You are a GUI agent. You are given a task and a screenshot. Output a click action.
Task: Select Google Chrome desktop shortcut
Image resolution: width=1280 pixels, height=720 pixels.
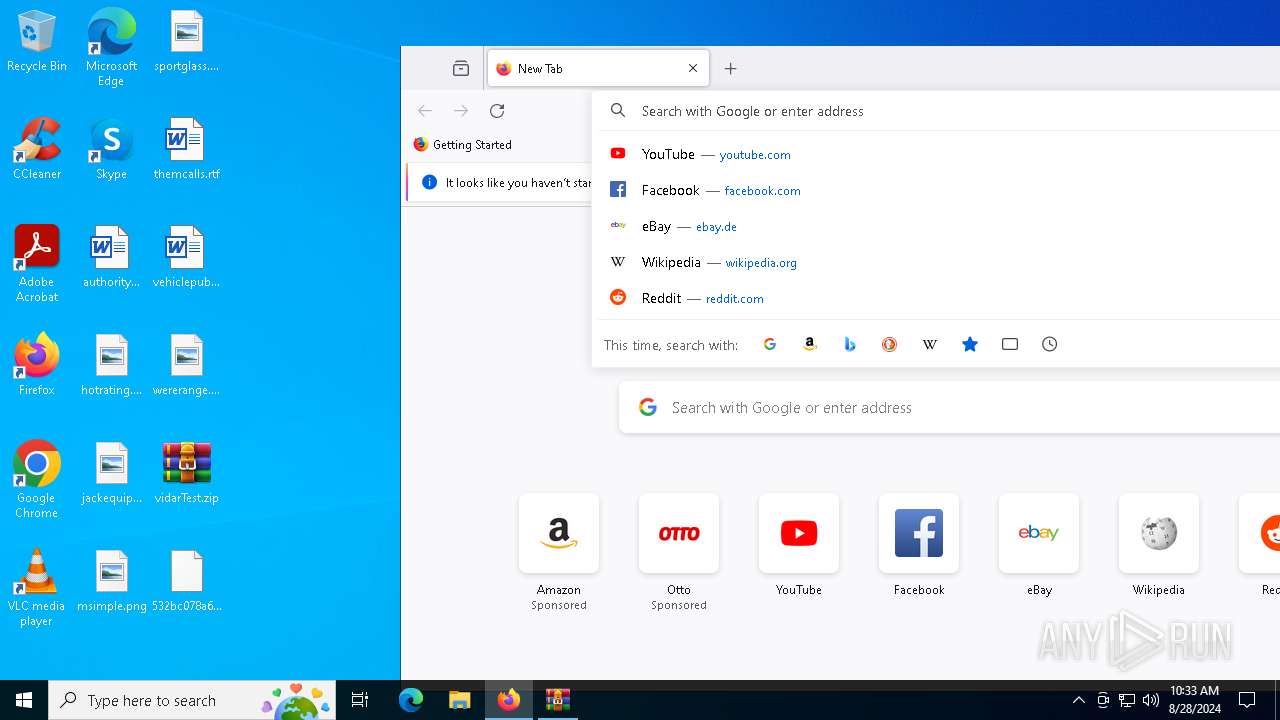pyautogui.click(x=37, y=480)
